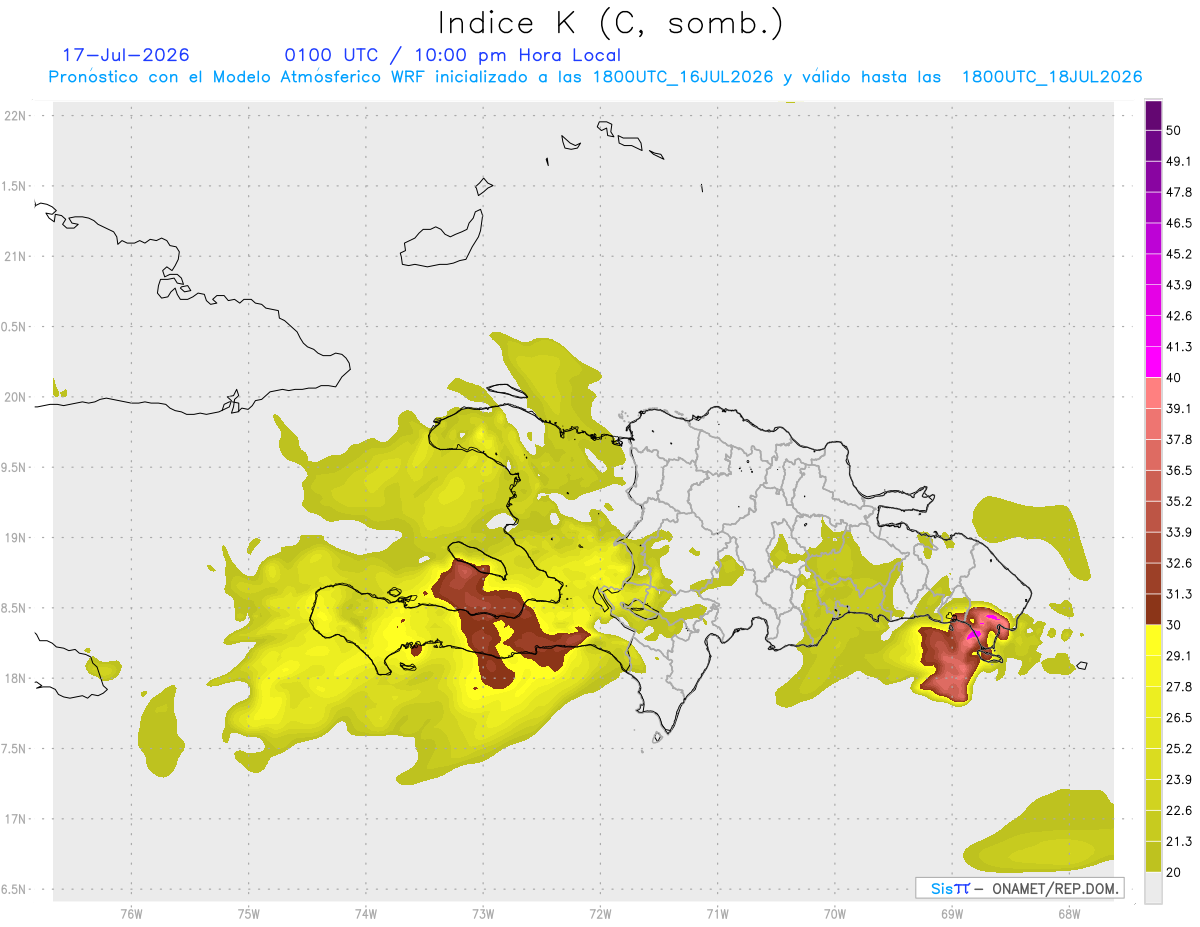Viewport: 1200px width, 927px height.
Task: Click the legend value '43.9'
Action: pyautogui.click(x=1179, y=285)
